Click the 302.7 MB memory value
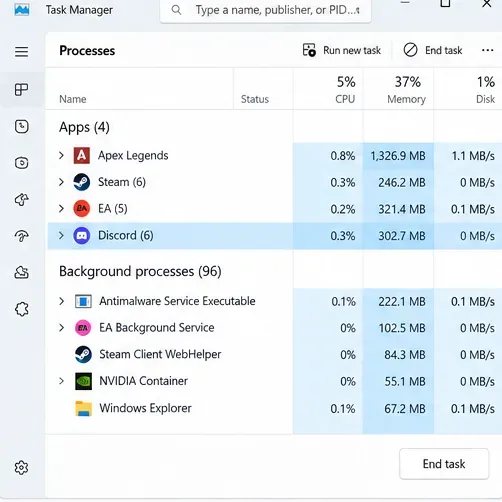 [x=402, y=236]
